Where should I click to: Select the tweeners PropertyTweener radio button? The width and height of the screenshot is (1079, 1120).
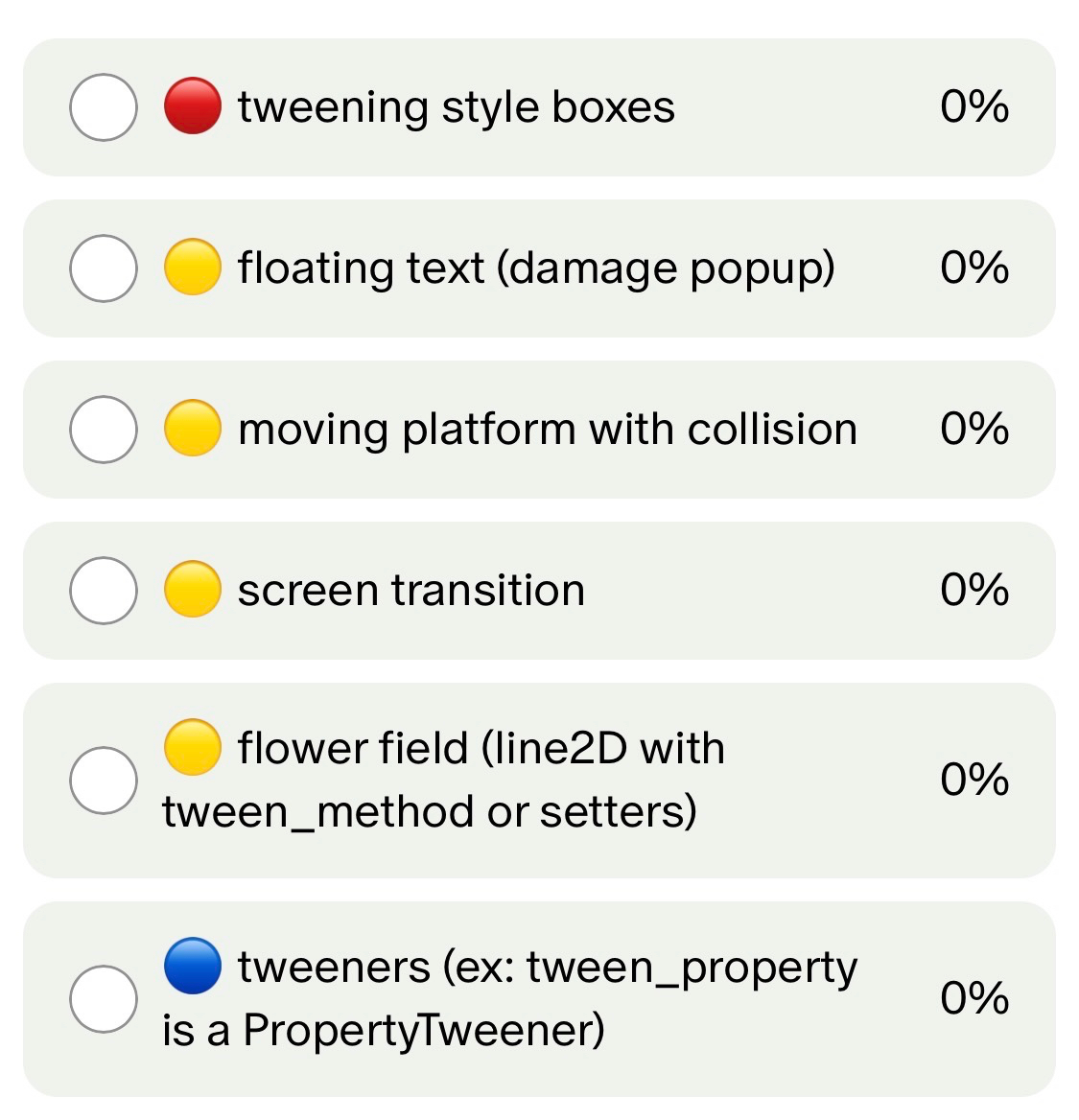pyautogui.click(x=104, y=999)
